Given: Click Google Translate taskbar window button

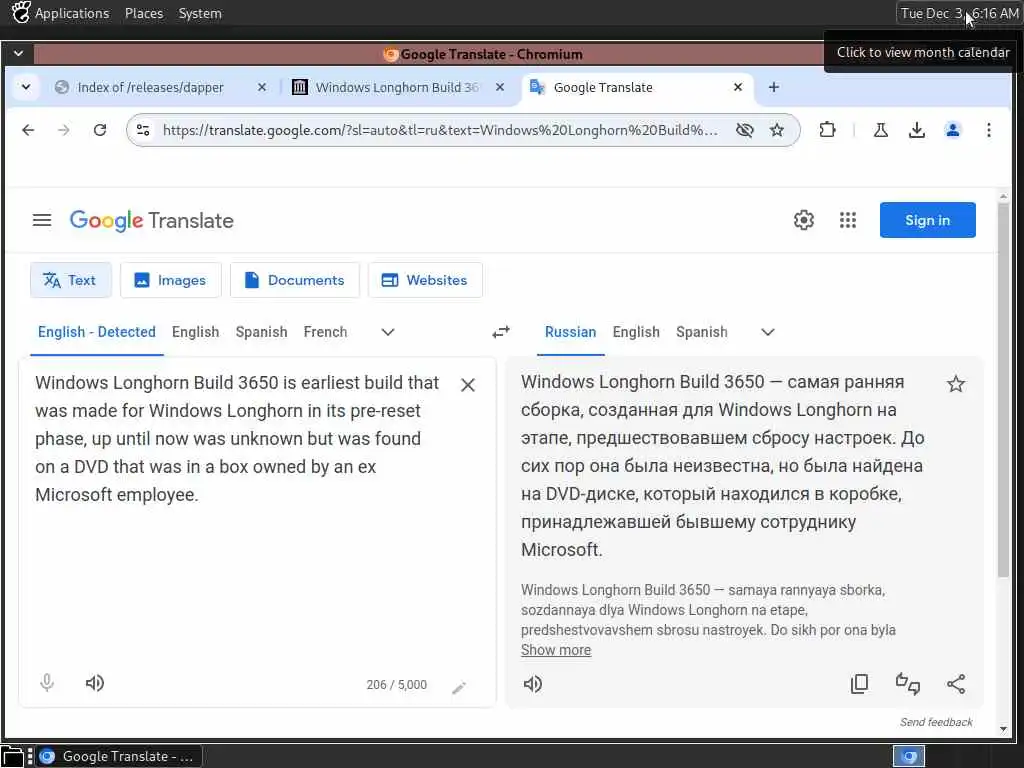Looking at the screenshot, I should (x=120, y=756).
